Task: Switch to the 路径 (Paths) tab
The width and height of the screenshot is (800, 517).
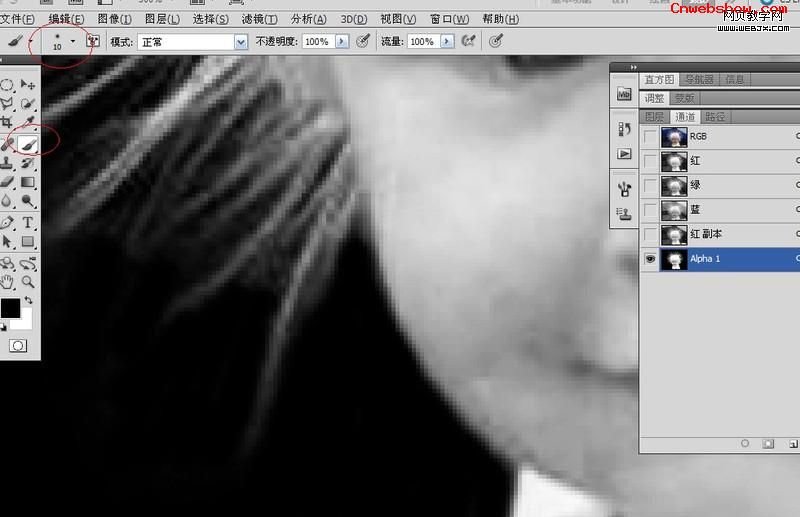Action: 715,116
